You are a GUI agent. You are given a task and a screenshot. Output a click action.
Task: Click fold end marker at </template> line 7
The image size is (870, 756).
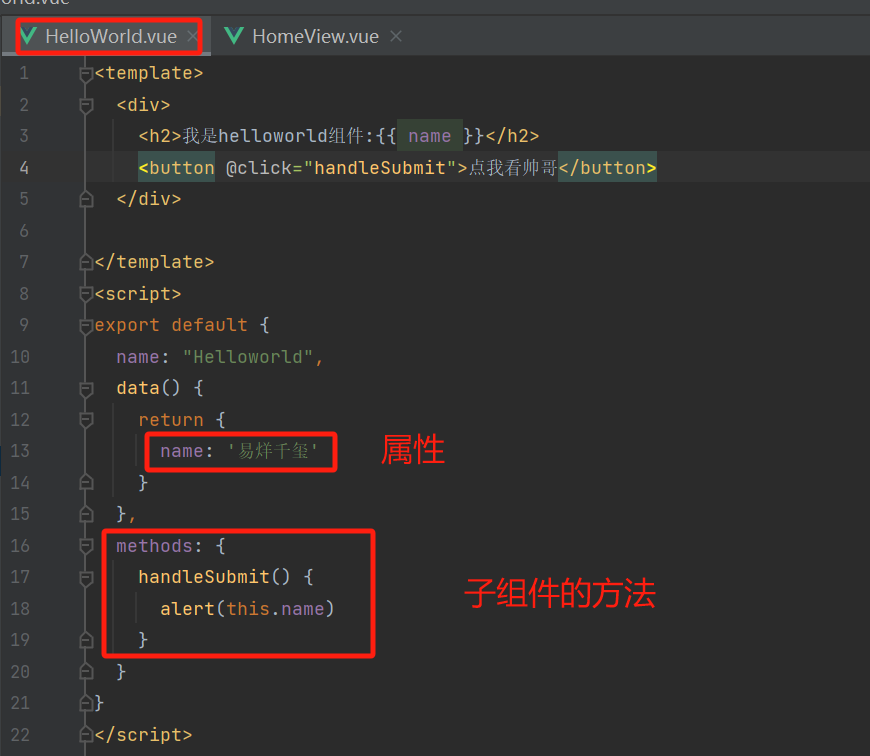(86, 262)
